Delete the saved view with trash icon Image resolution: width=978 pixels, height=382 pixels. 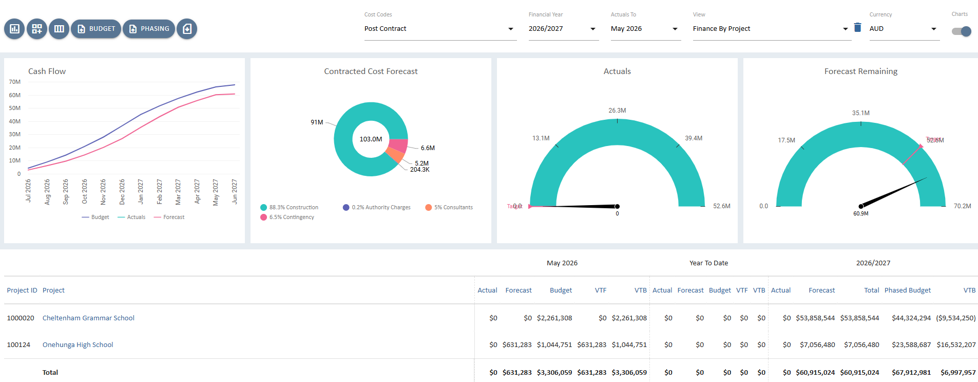pyautogui.click(x=858, y=28)
